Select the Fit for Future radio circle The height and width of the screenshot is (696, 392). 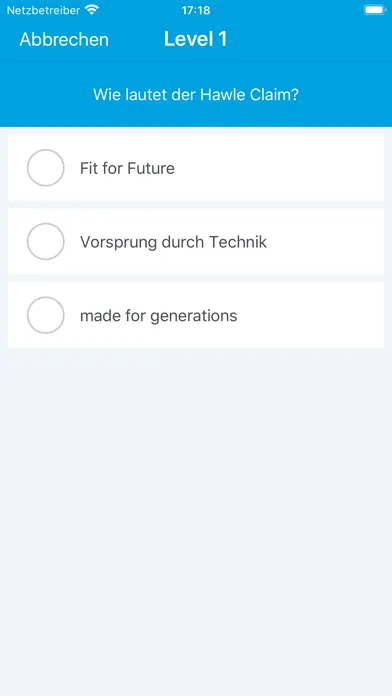(x=46, y=168)
